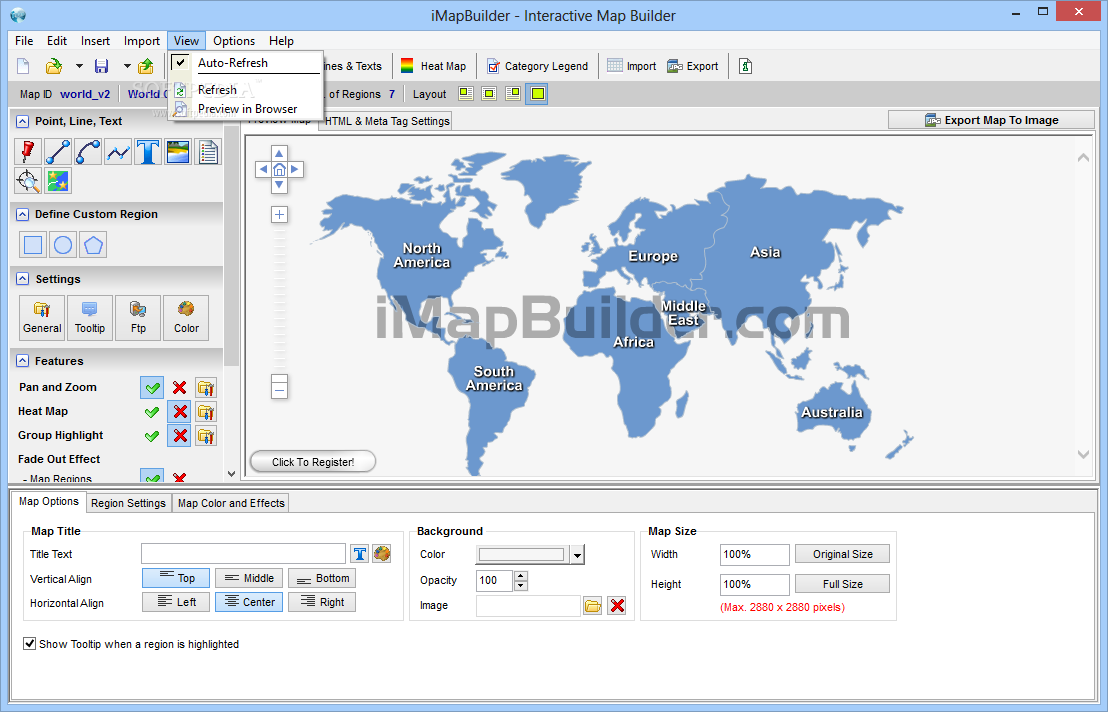This screenshot has height=712, width=1108.
Task: Toggle Show Tooltip when region highlighted
Action: (30, 643)
